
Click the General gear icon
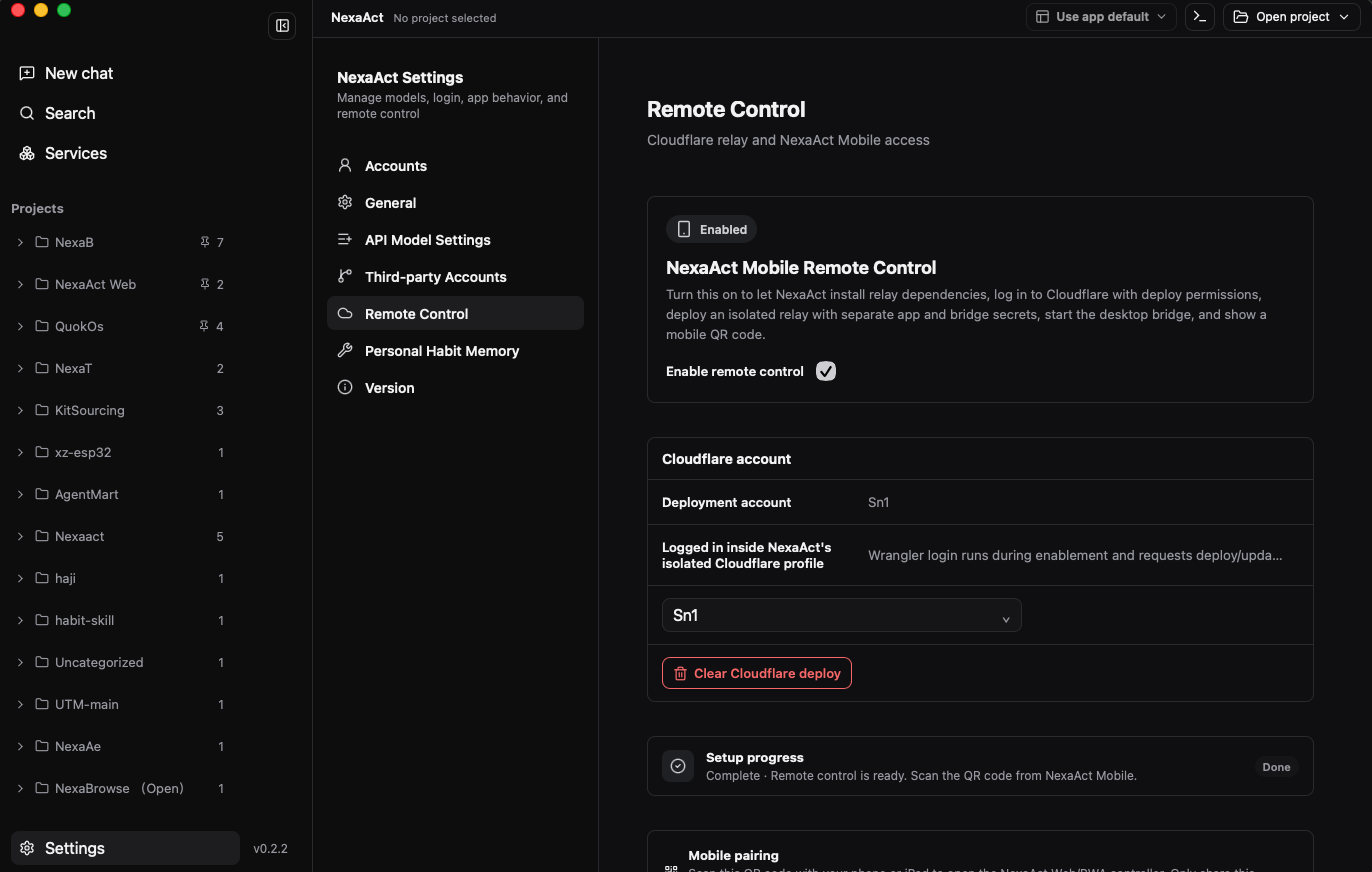[x=345, y=203]
